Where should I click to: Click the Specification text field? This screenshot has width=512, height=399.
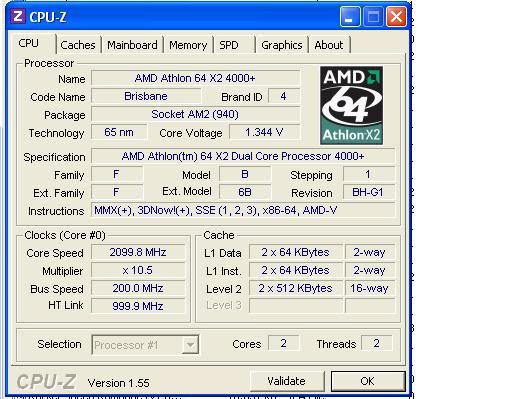(x=243, y=156)
